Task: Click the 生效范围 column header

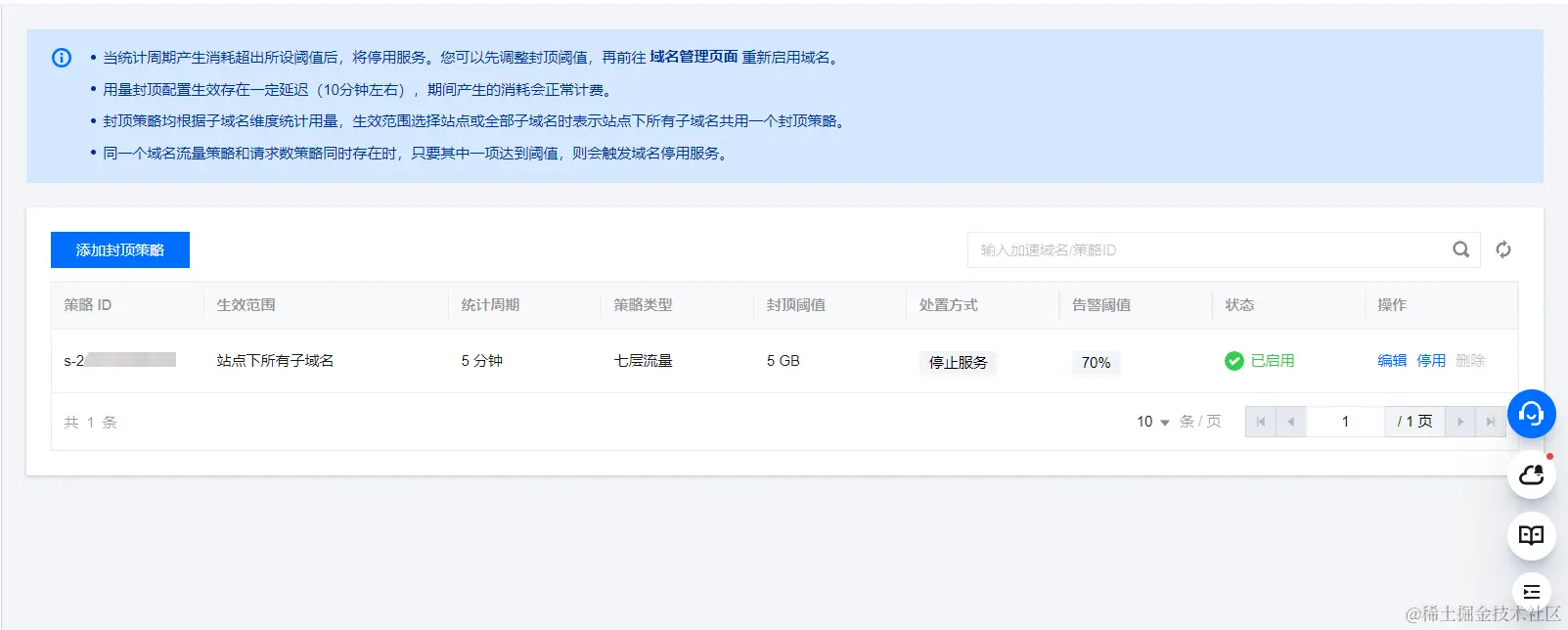Action: pyautogui.click(x=246, y=304)
